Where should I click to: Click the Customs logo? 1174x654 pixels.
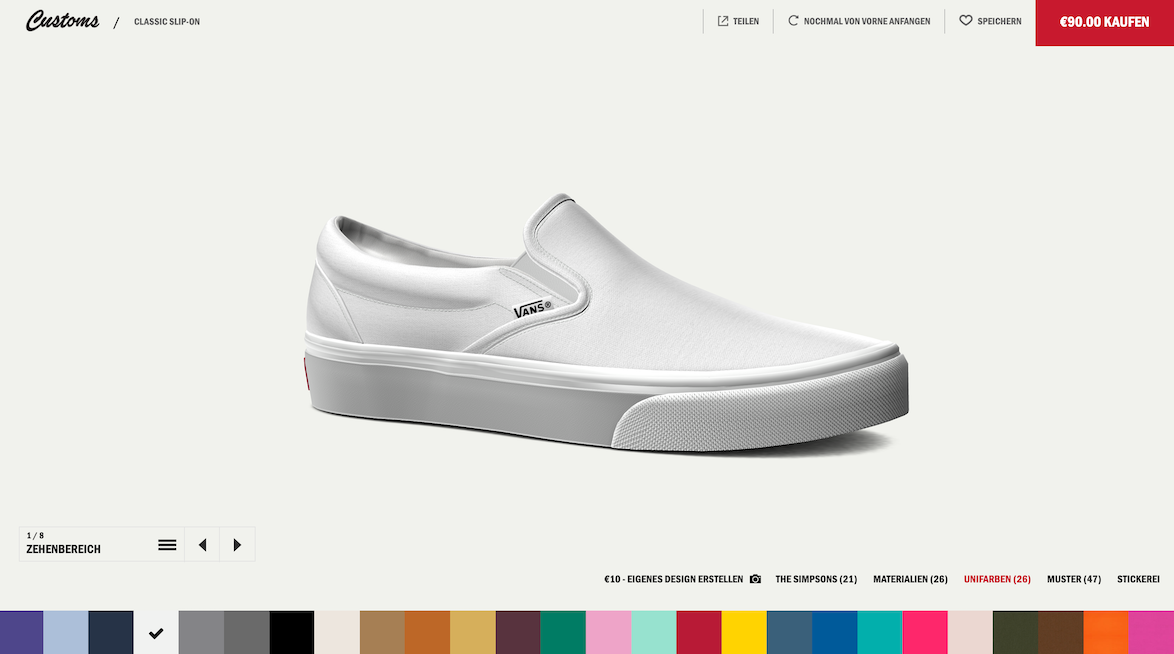[62, 21]
